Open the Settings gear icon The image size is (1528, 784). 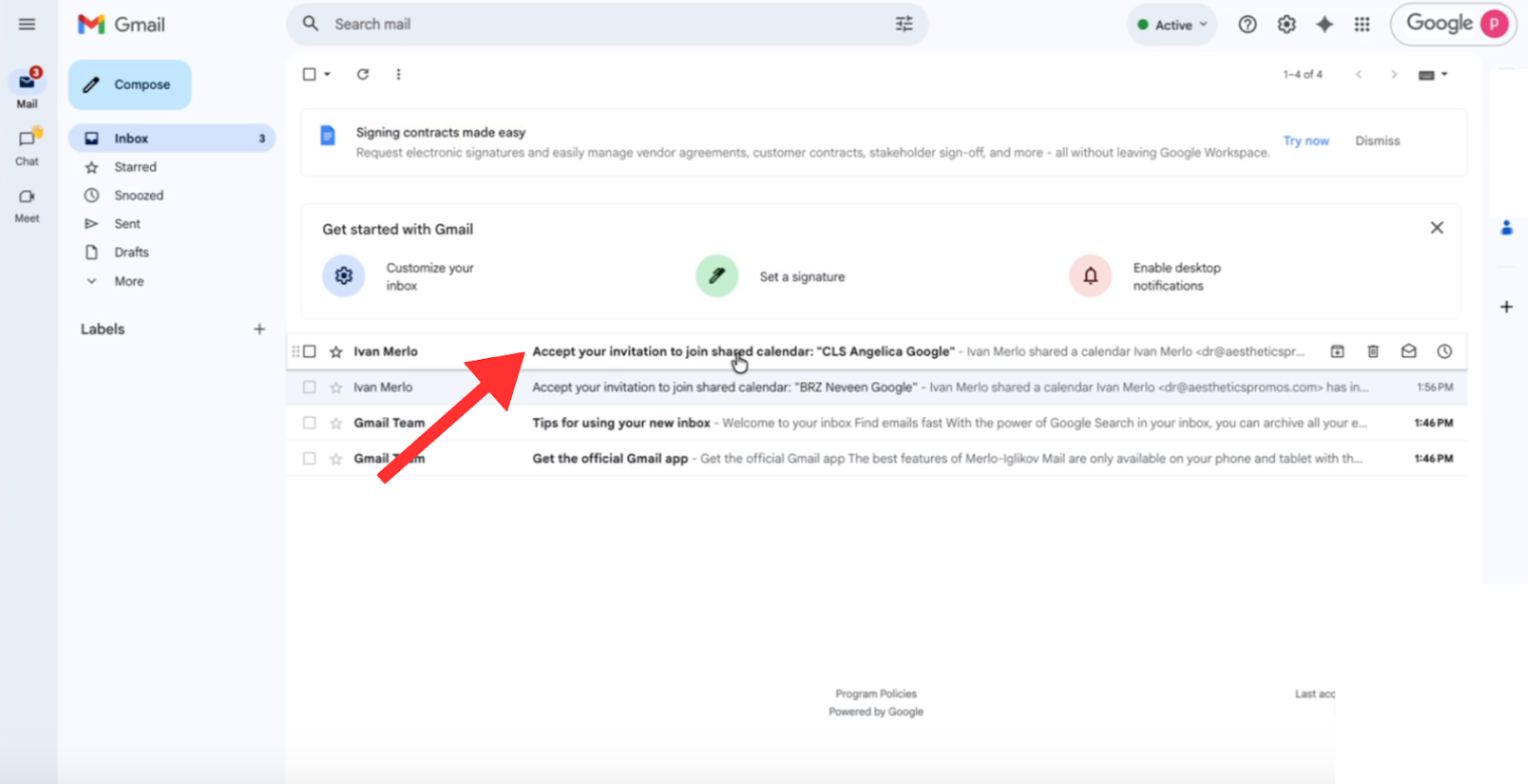pyautogui.click(x=1286, y=25)
